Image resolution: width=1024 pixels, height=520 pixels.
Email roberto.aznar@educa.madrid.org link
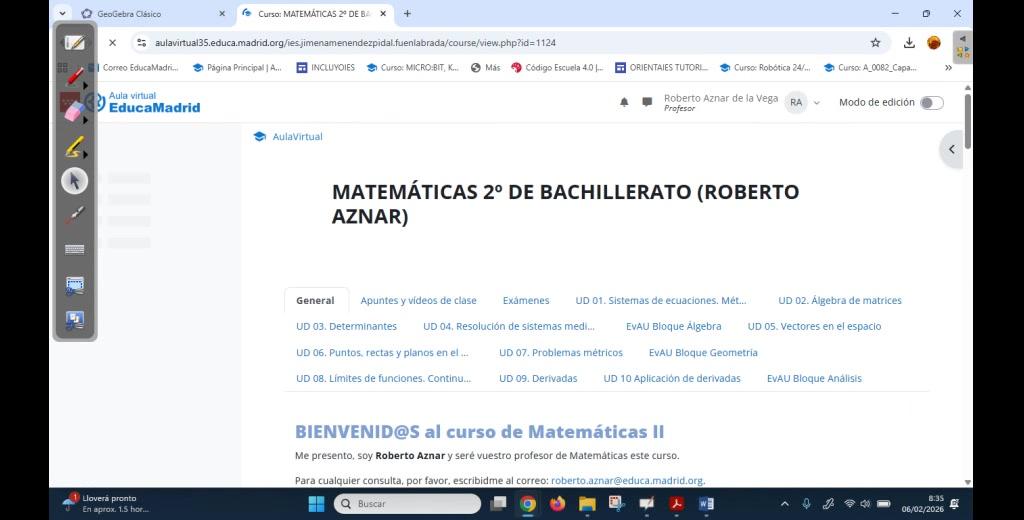pyautogui.click(x=627, y=480)
